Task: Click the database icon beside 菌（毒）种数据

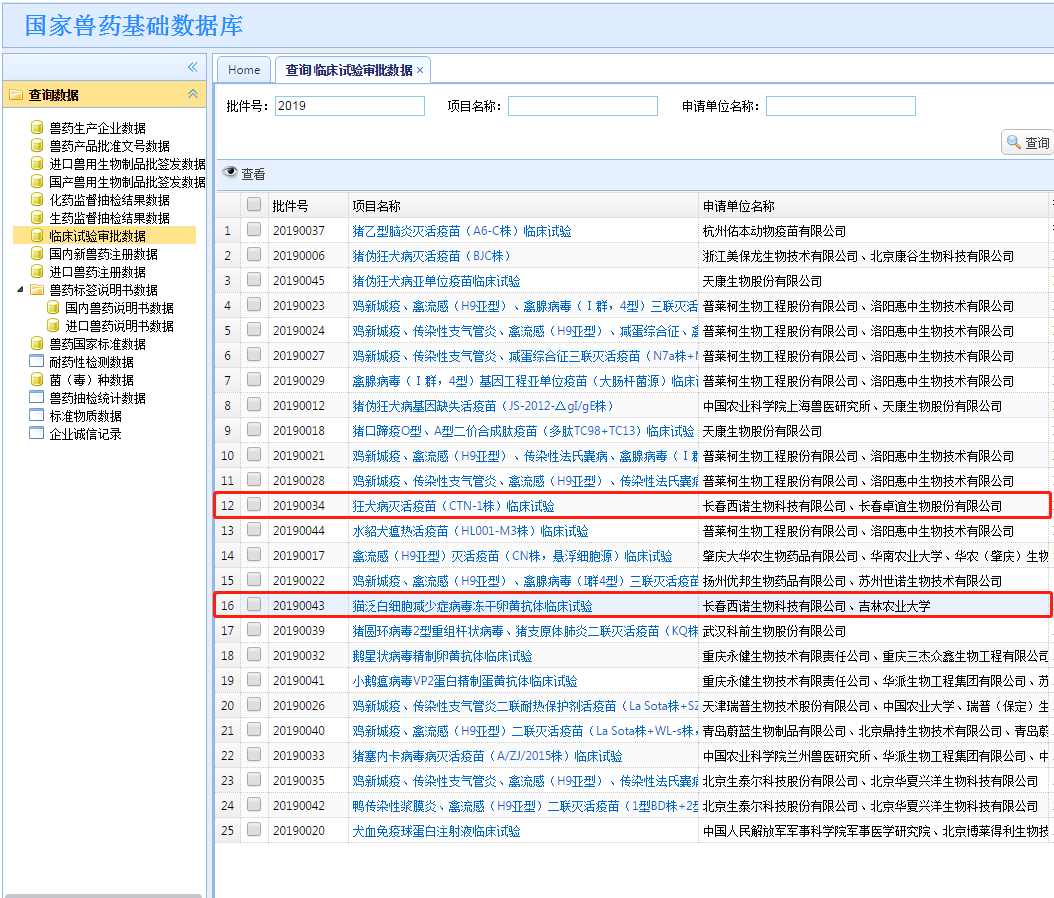Action: tap(37, 380)
